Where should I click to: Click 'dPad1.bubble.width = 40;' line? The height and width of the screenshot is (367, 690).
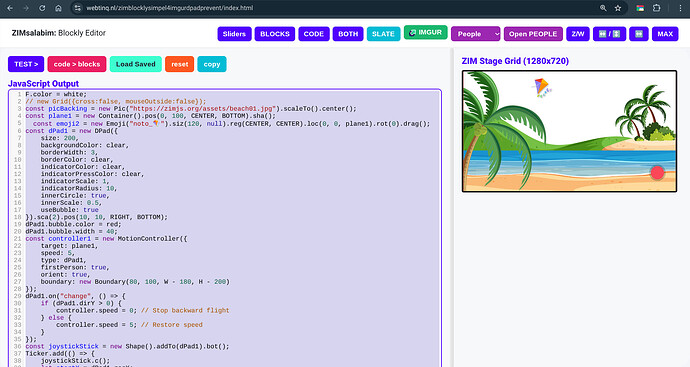pyautogui.click(x=71, y=231)
